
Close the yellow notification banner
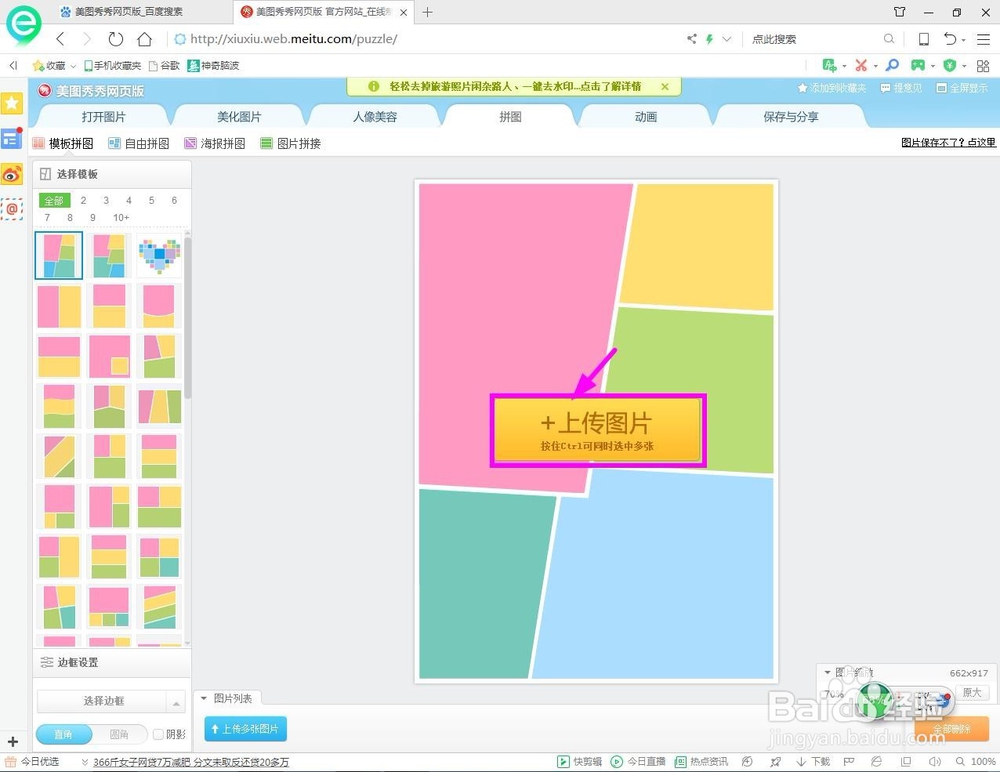(x=665, y=86)
